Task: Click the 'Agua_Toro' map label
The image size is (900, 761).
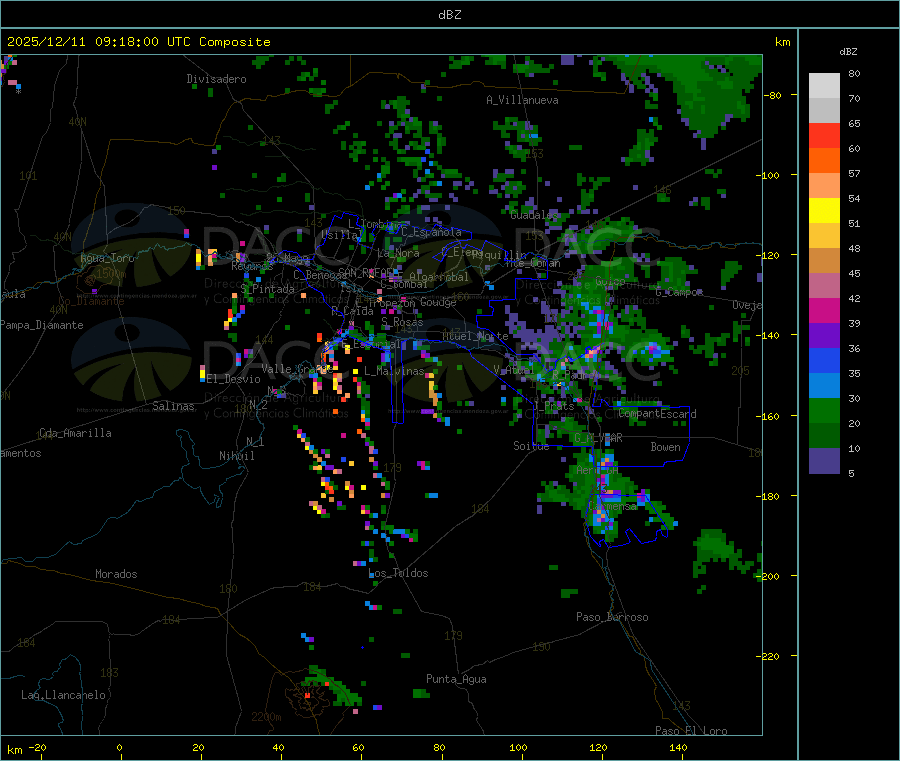Action: pos(107,258)
